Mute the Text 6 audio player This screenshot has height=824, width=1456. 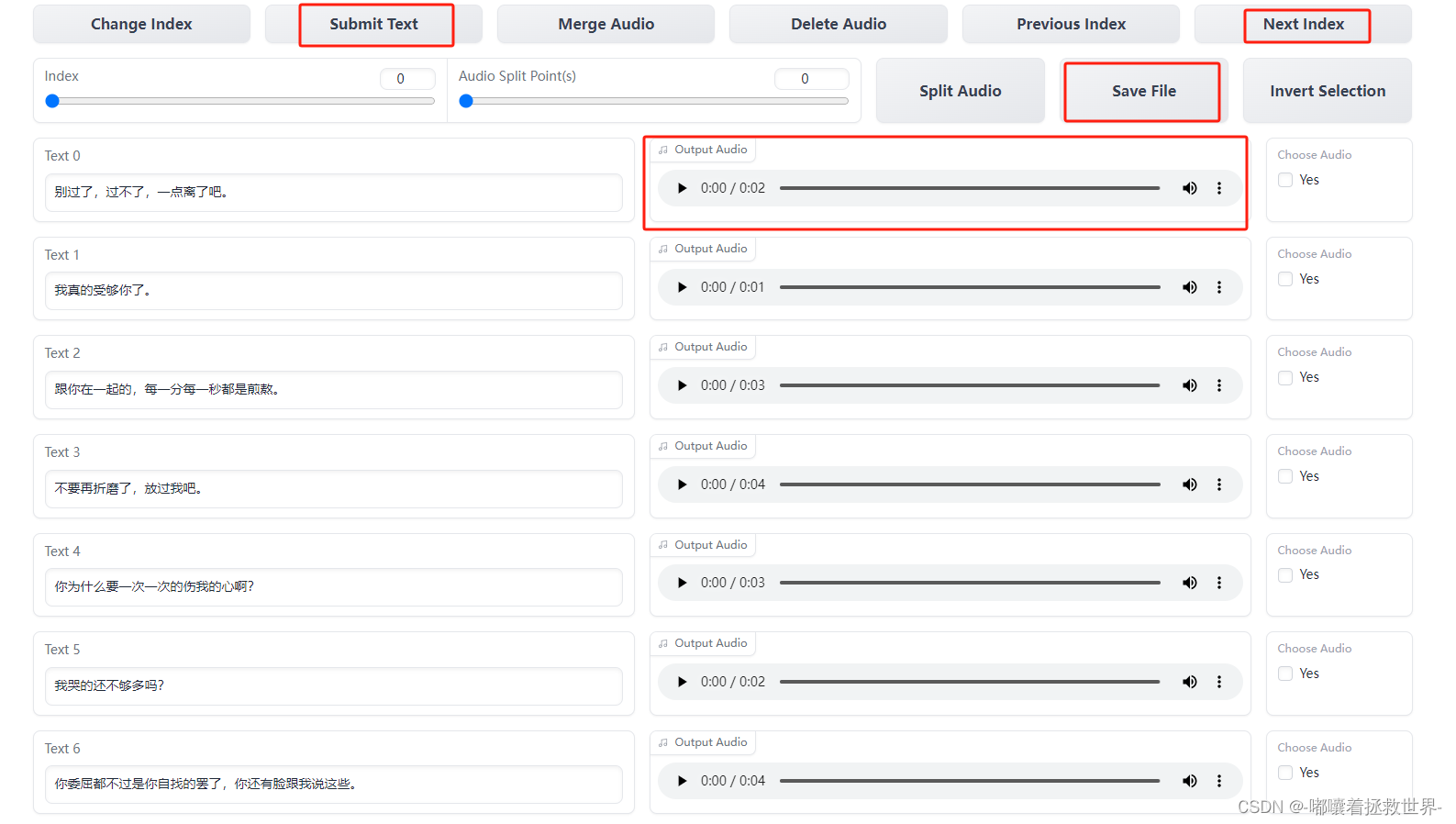1190,781
